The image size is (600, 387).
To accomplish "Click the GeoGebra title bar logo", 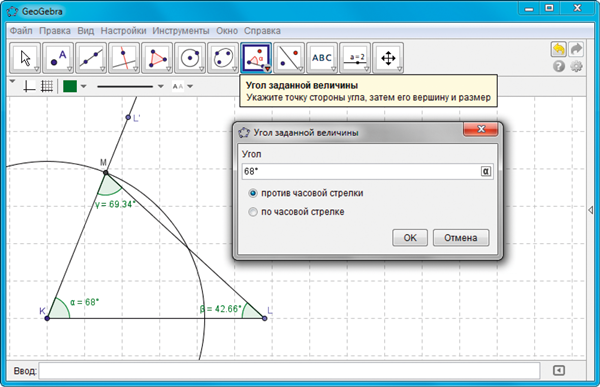I will point(13,11).
